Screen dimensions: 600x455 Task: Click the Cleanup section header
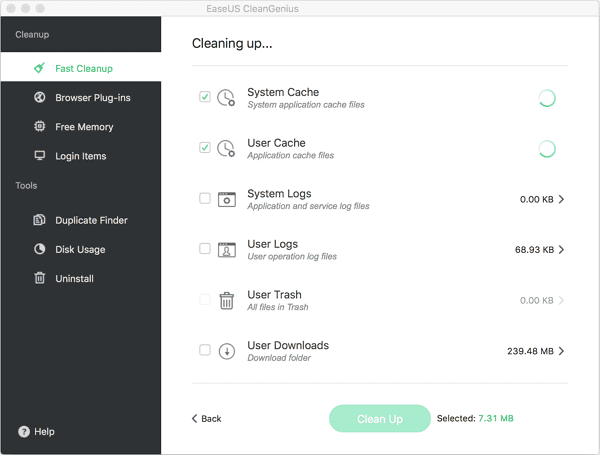tap(32, 34)
